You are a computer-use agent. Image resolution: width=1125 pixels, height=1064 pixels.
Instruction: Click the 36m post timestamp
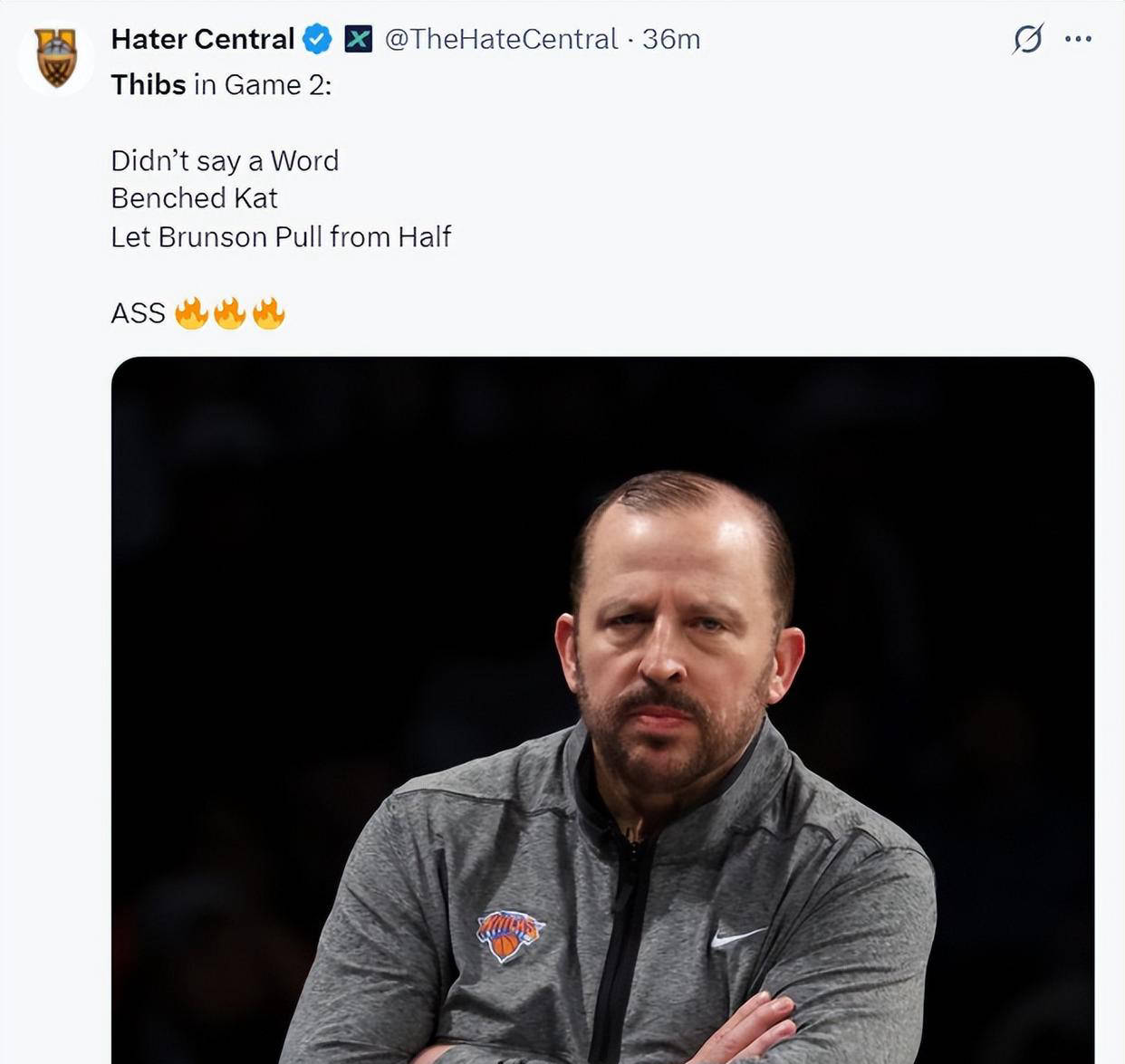point(671,39)
